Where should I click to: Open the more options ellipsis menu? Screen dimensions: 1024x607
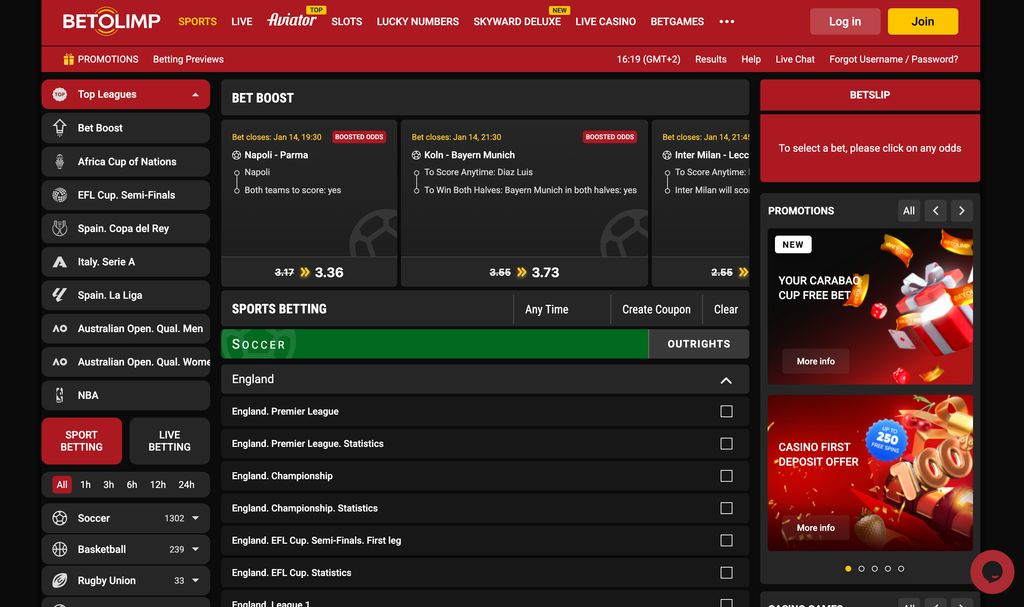pos(727,22)
